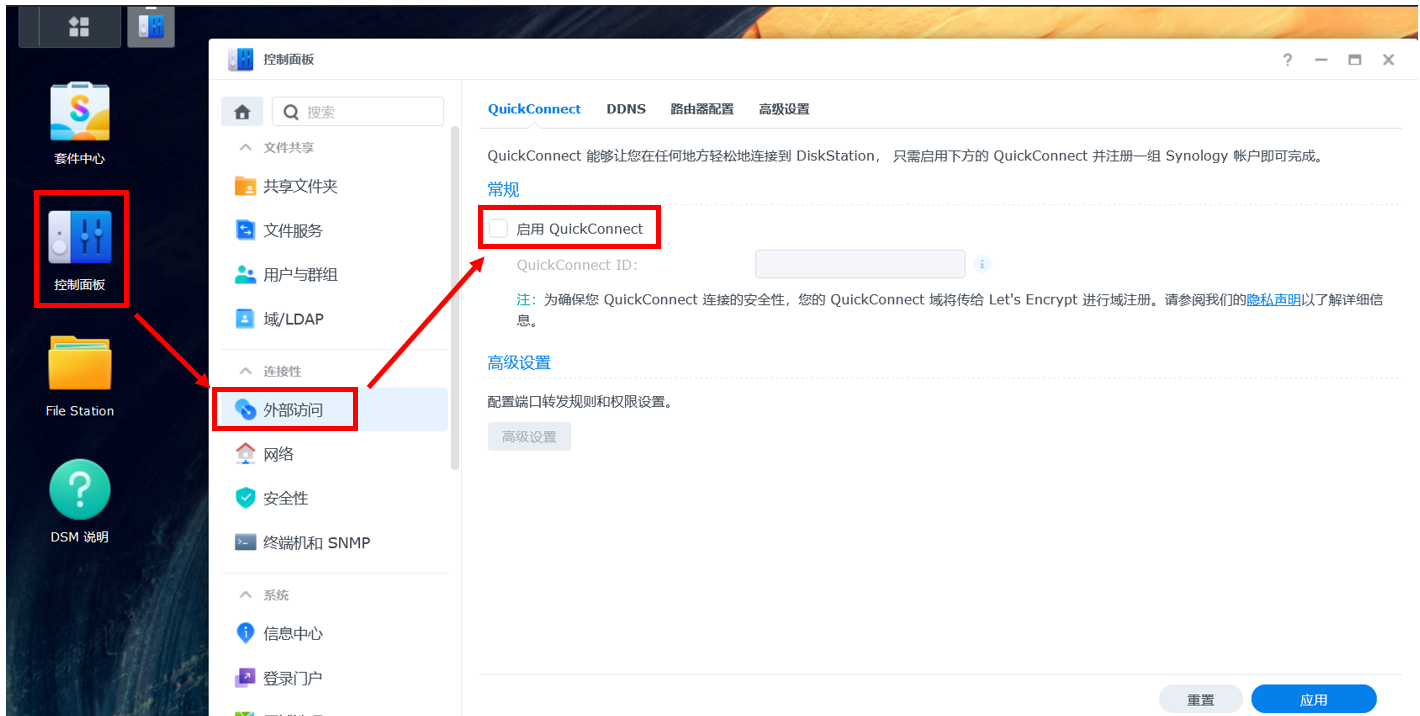Image resolution: width=1420 pixels, height=716 pixels.
Task: Select 信息中心 label in sidebar
Action: (293, 633)
